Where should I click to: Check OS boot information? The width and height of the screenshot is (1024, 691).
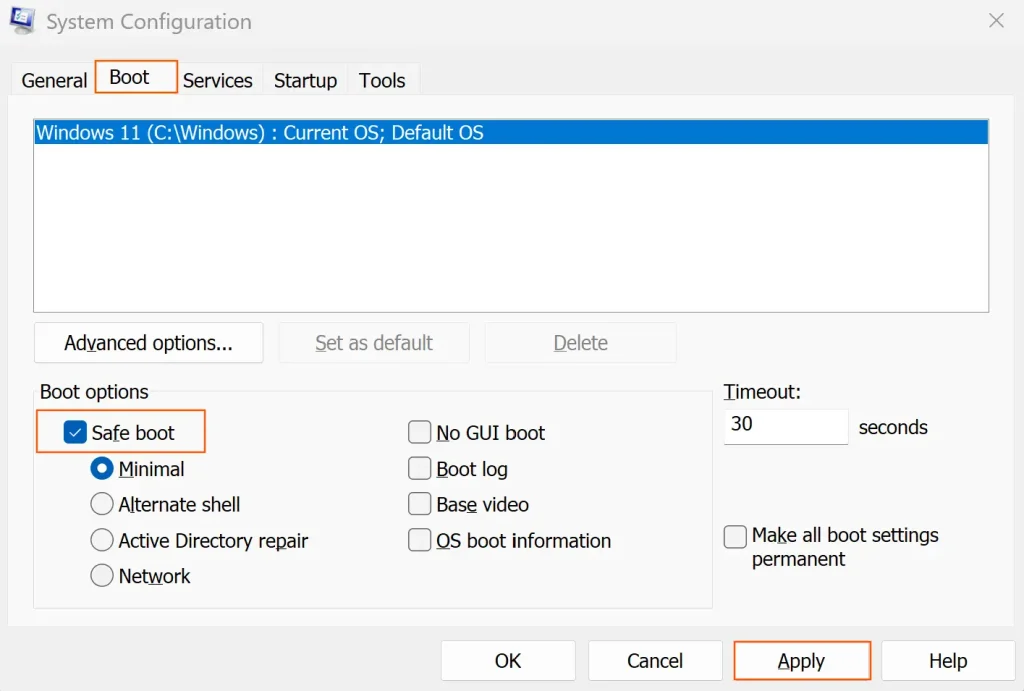point(419,540)
